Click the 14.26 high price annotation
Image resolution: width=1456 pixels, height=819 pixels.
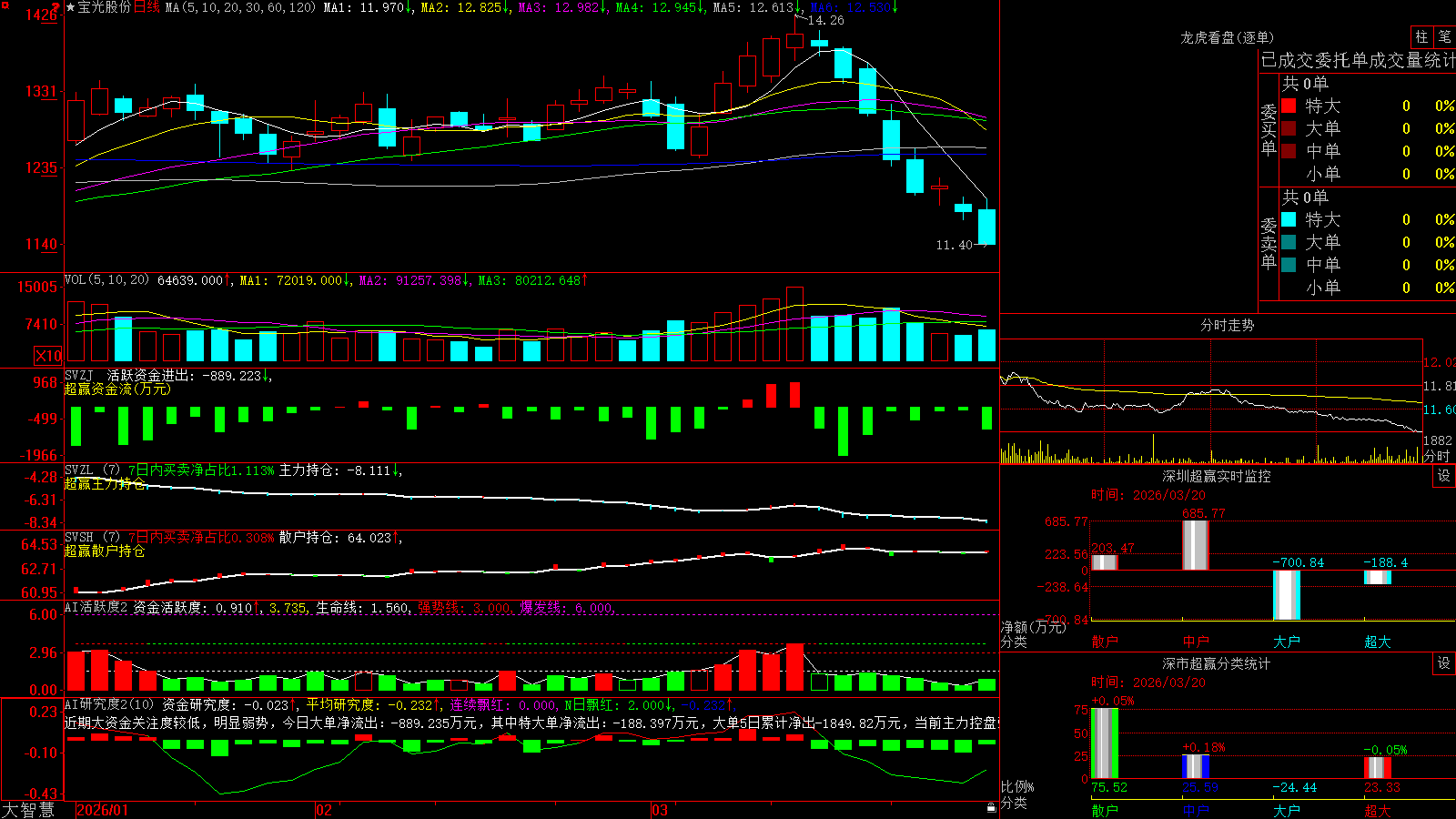click(x=825, y=20)
